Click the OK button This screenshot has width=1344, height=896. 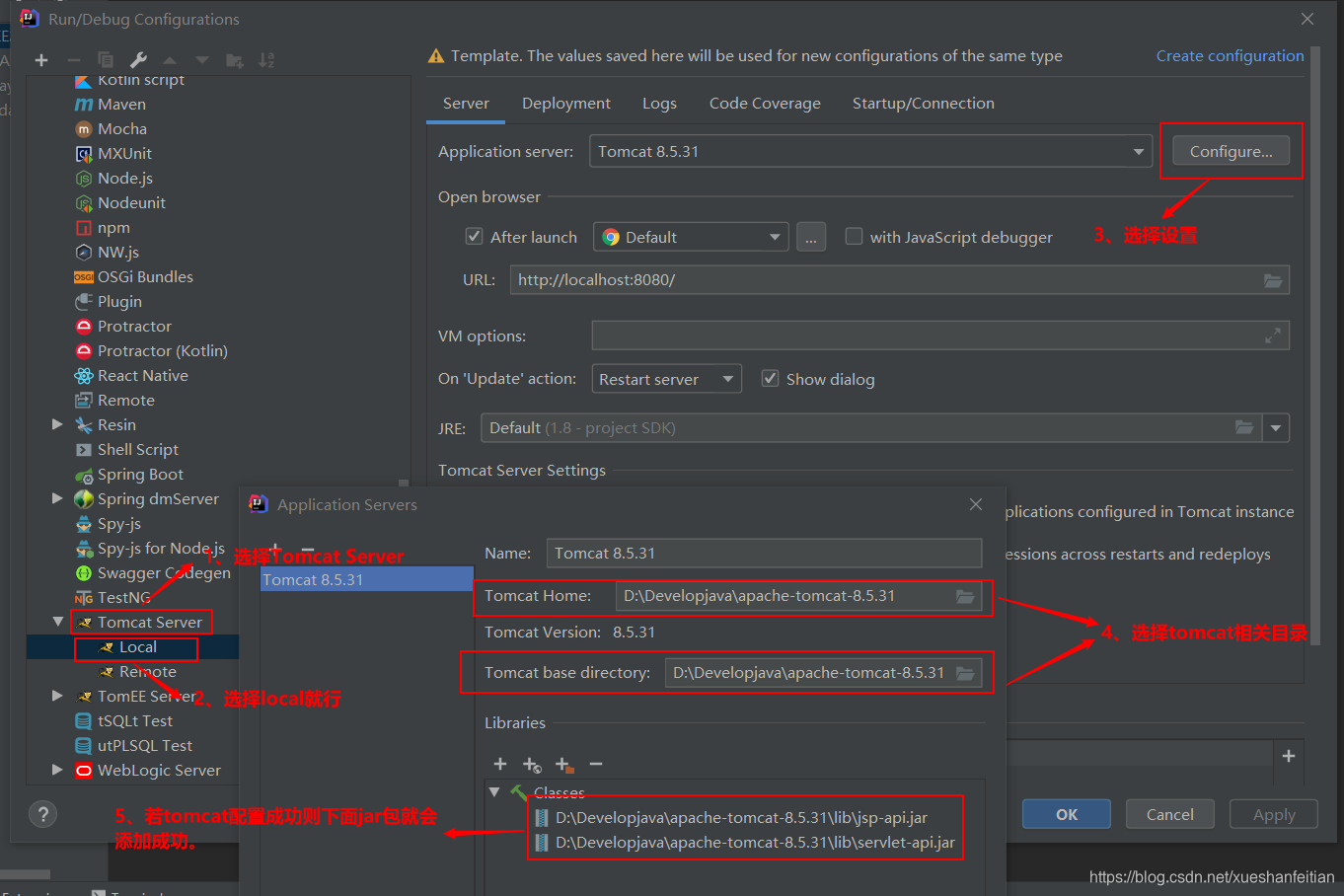tap(1067, 814)
